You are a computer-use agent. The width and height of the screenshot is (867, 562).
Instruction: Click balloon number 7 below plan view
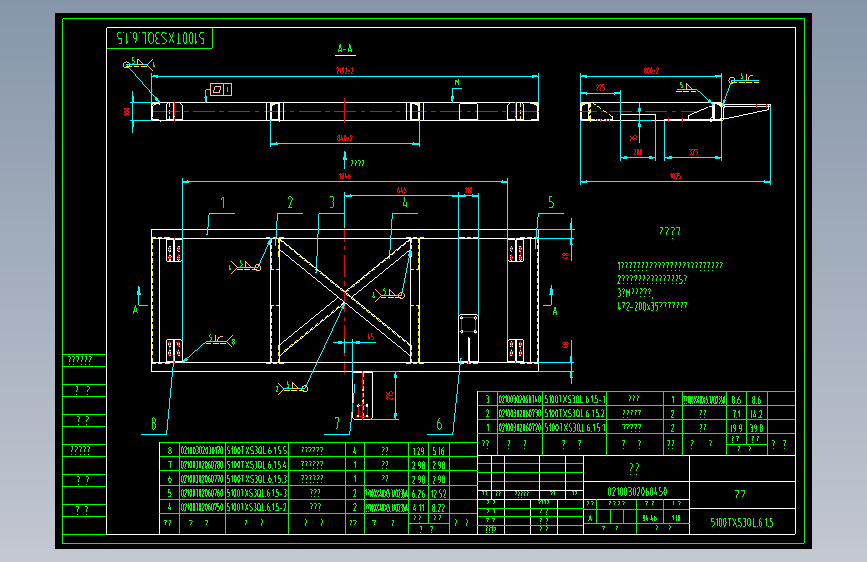coord(337,424)
